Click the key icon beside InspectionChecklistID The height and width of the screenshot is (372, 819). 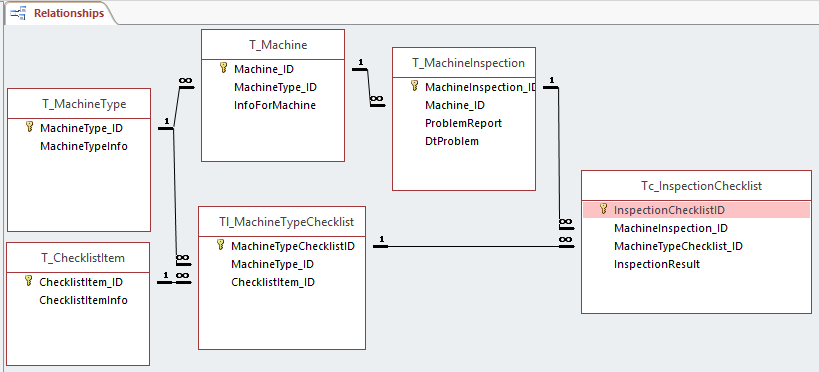pos(604,209)
